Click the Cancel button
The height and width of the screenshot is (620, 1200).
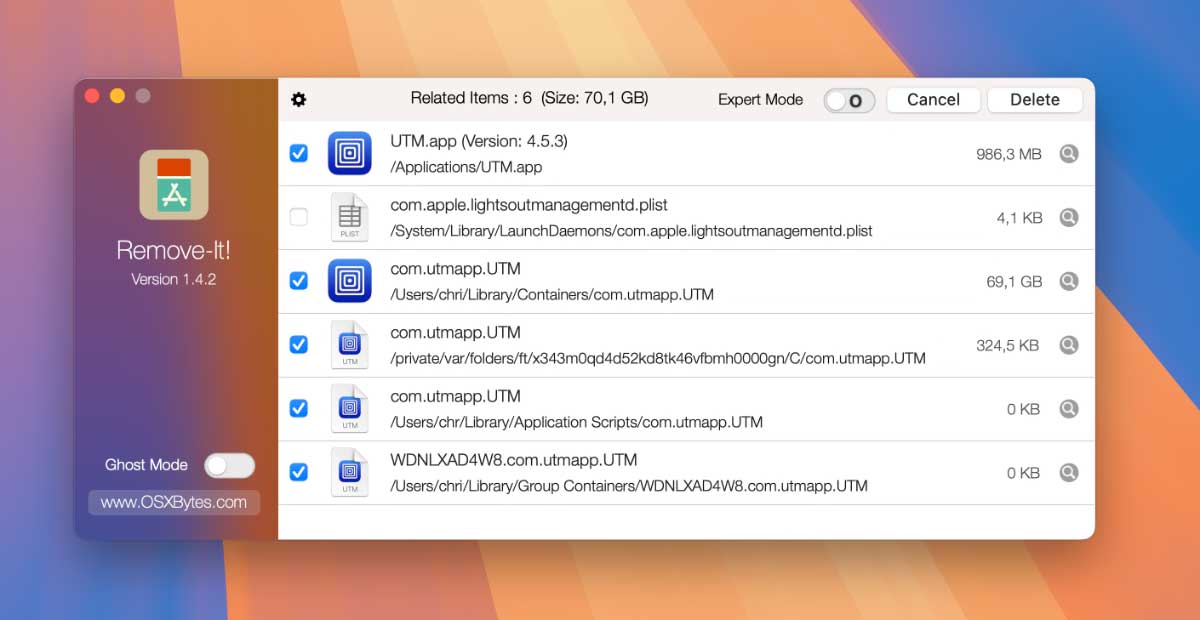(x=933, y=99)
